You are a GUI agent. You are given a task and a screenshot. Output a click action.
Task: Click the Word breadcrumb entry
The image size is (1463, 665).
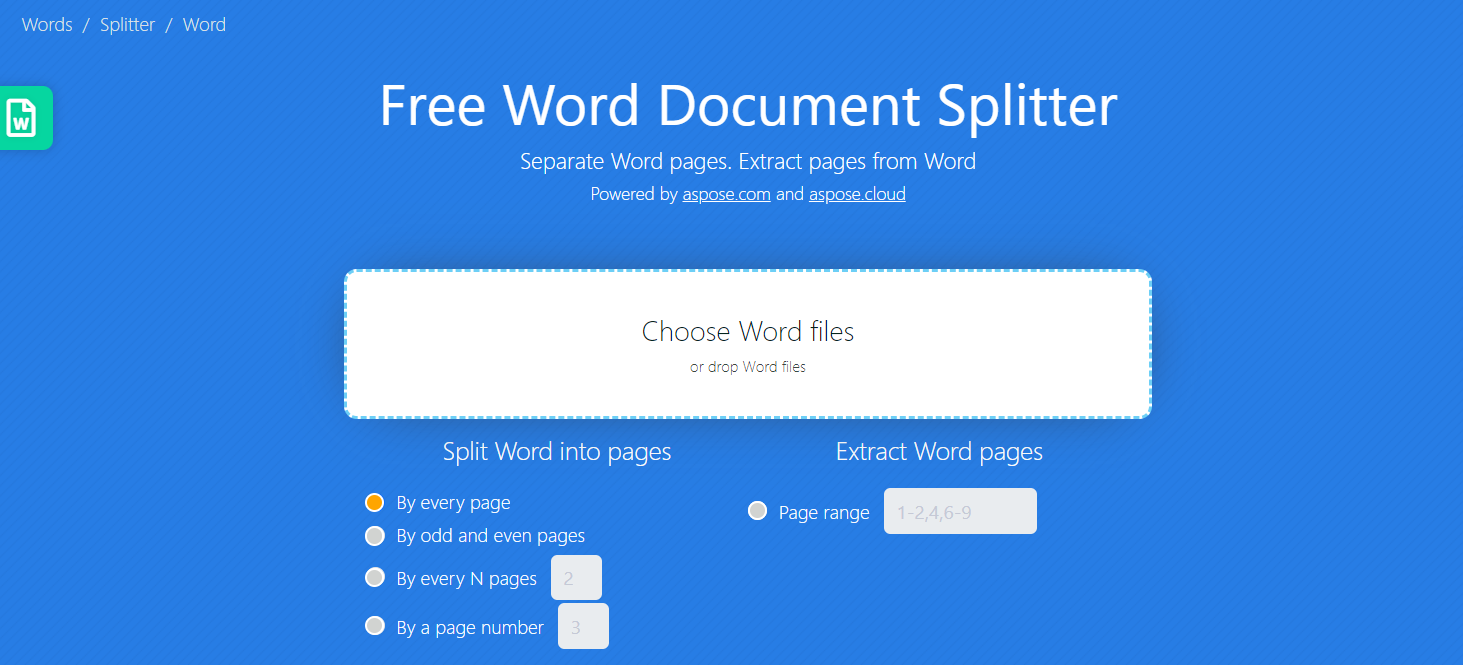204,24
